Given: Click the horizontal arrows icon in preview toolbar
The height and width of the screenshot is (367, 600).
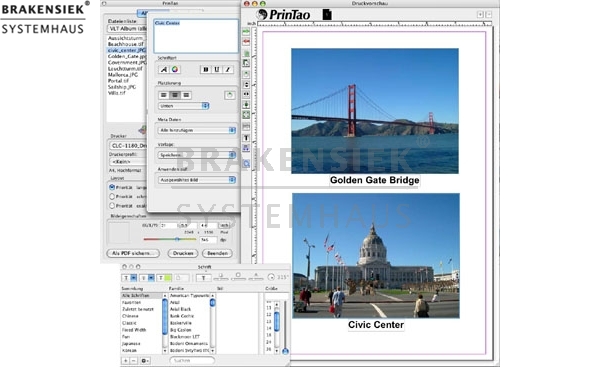Looking at the screenshot, I should tap(246, 94).
